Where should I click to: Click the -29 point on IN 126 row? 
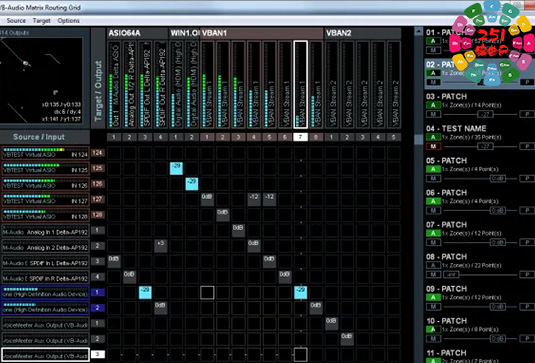point(192,184)
